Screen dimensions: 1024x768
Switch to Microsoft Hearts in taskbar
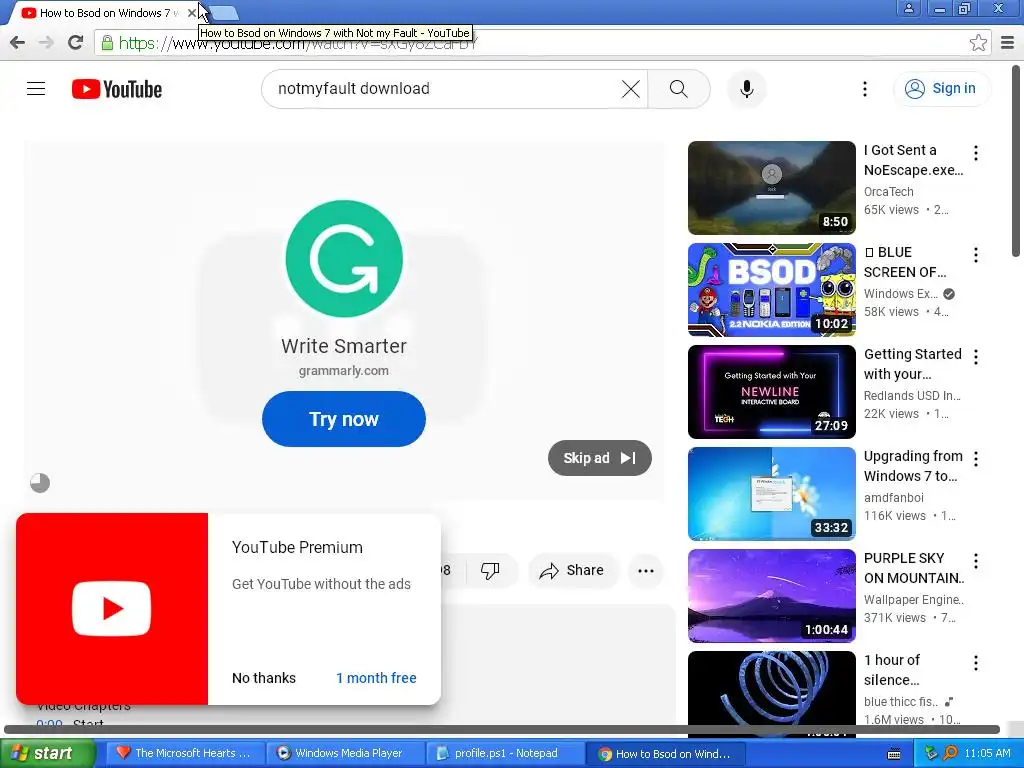[x=184, y=754]
